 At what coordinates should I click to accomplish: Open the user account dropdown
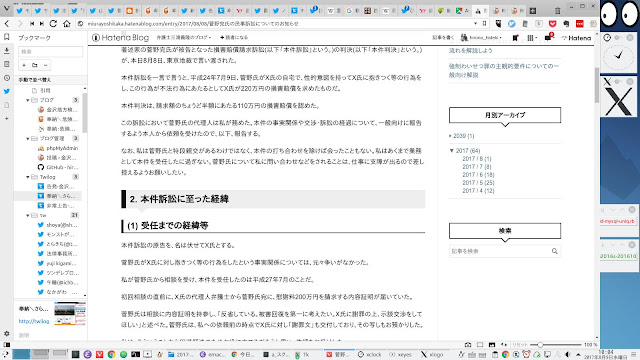coord(481,38)
